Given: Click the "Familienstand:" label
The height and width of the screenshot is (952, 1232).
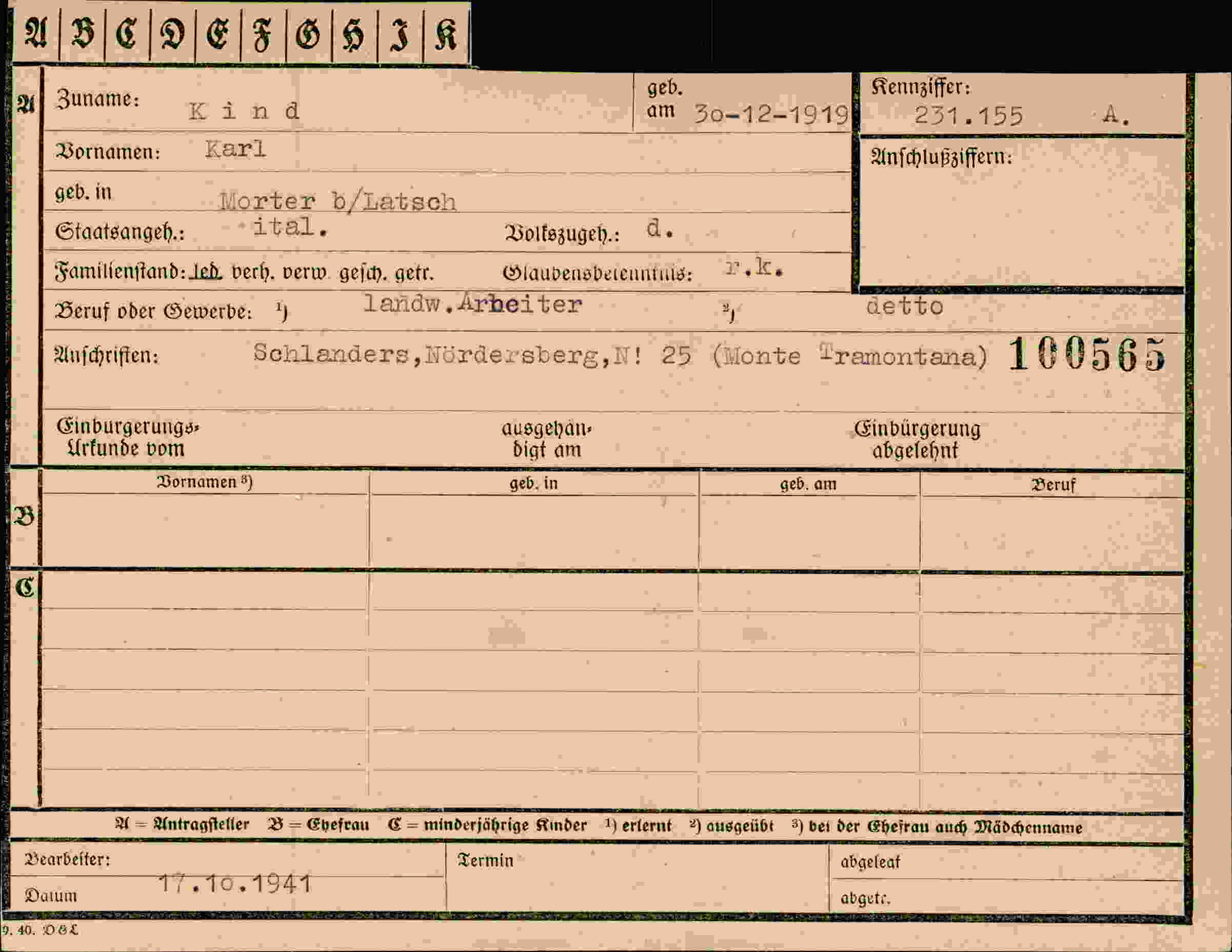Looking at the screenshot, I should [x=120, y=272].
